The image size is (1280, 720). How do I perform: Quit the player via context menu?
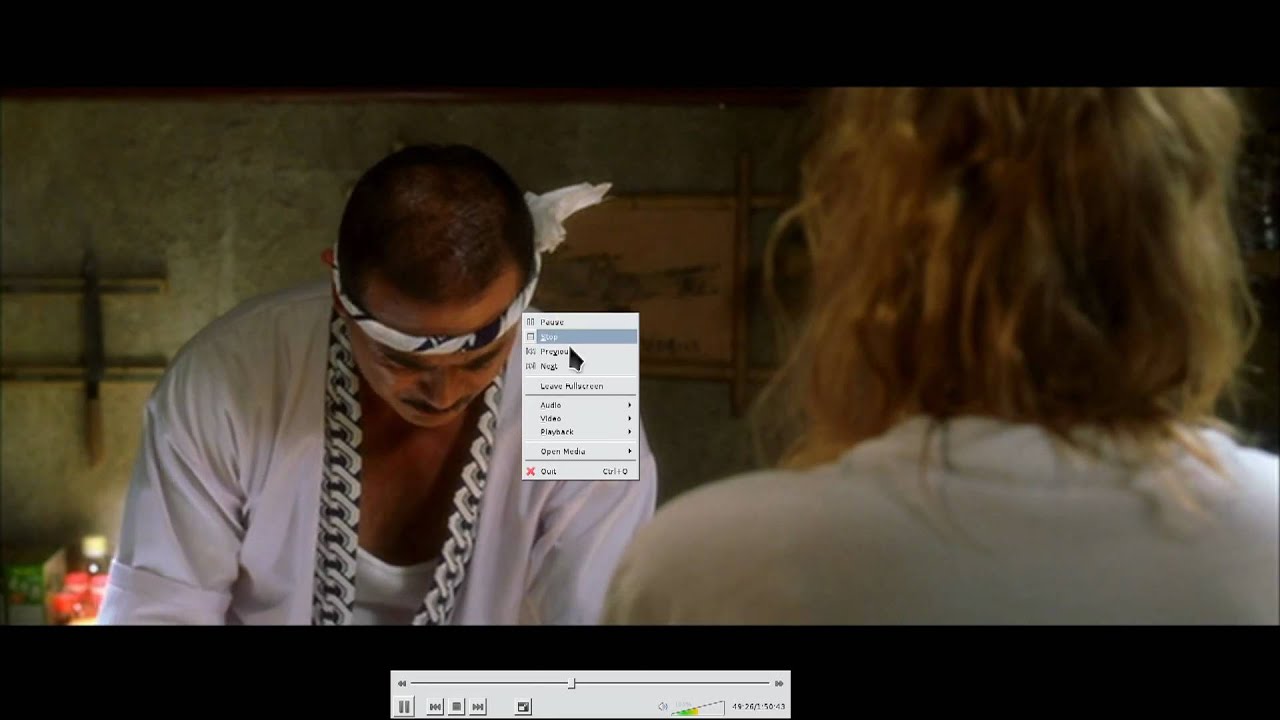580,471
